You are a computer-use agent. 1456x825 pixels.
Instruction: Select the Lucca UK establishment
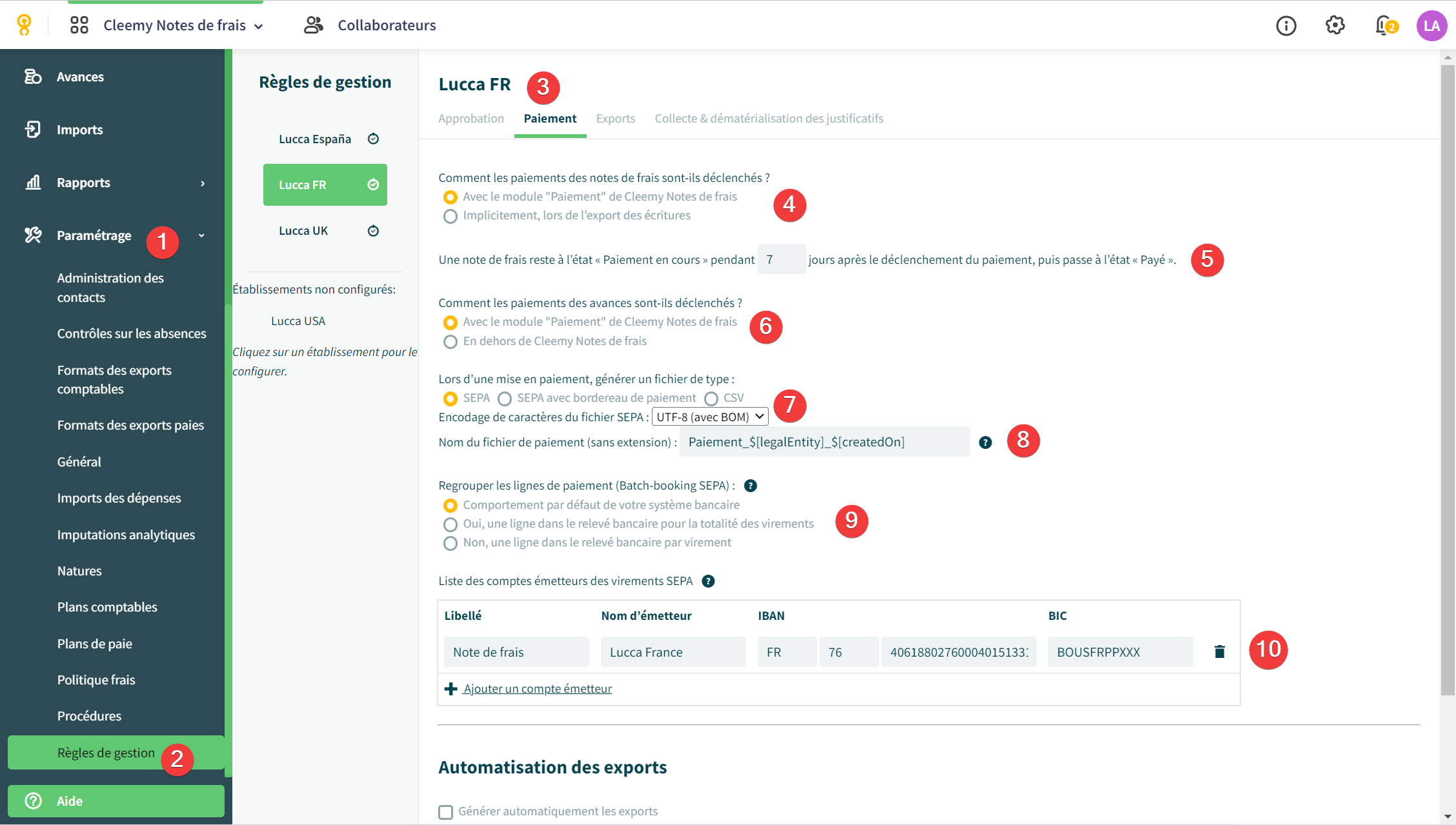(x=325, y=231)
